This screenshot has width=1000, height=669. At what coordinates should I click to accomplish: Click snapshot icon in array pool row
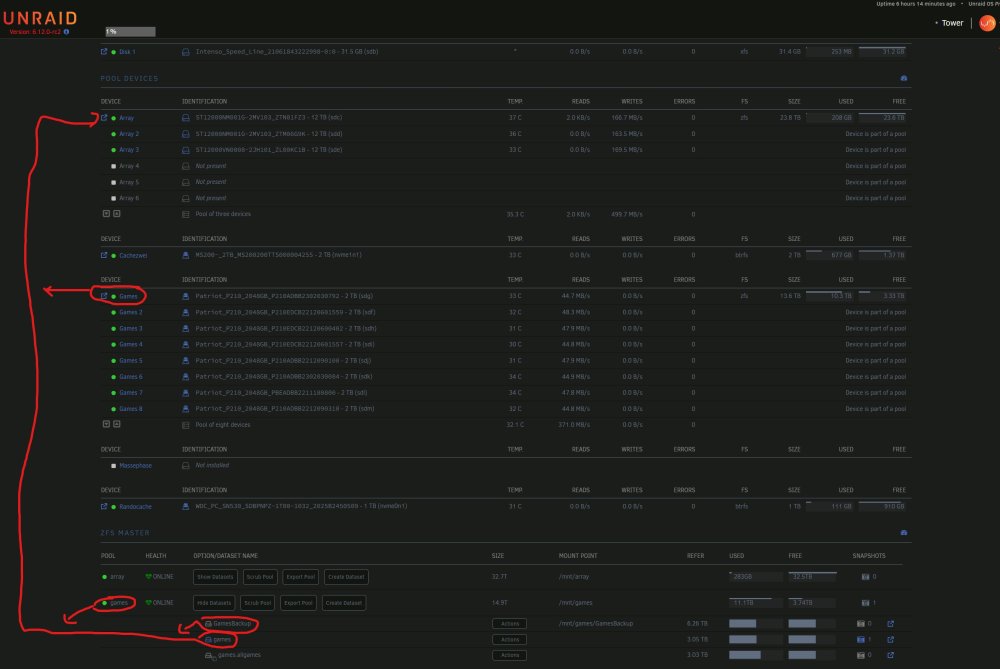[865, 577]
